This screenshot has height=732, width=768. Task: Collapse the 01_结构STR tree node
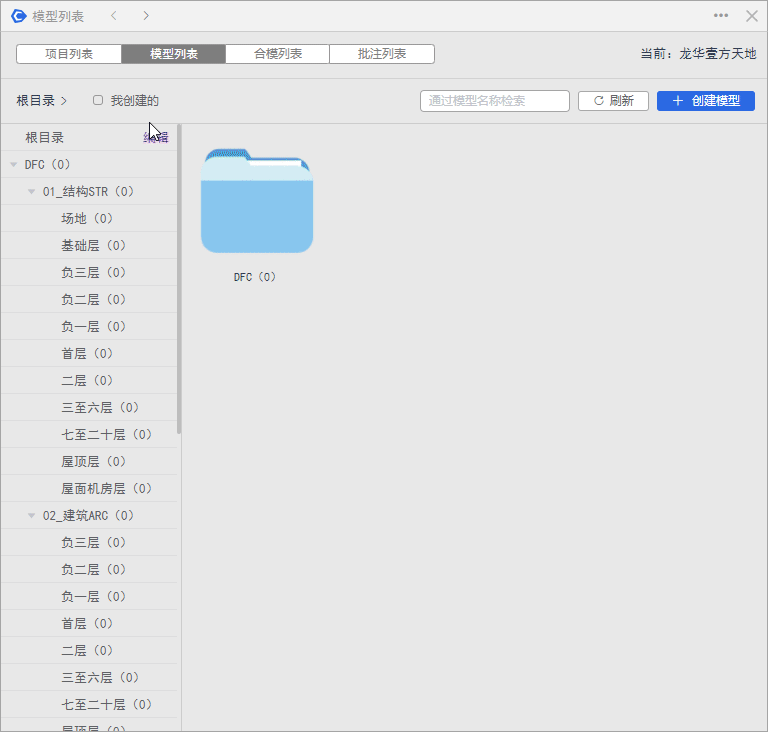(32, 191)
